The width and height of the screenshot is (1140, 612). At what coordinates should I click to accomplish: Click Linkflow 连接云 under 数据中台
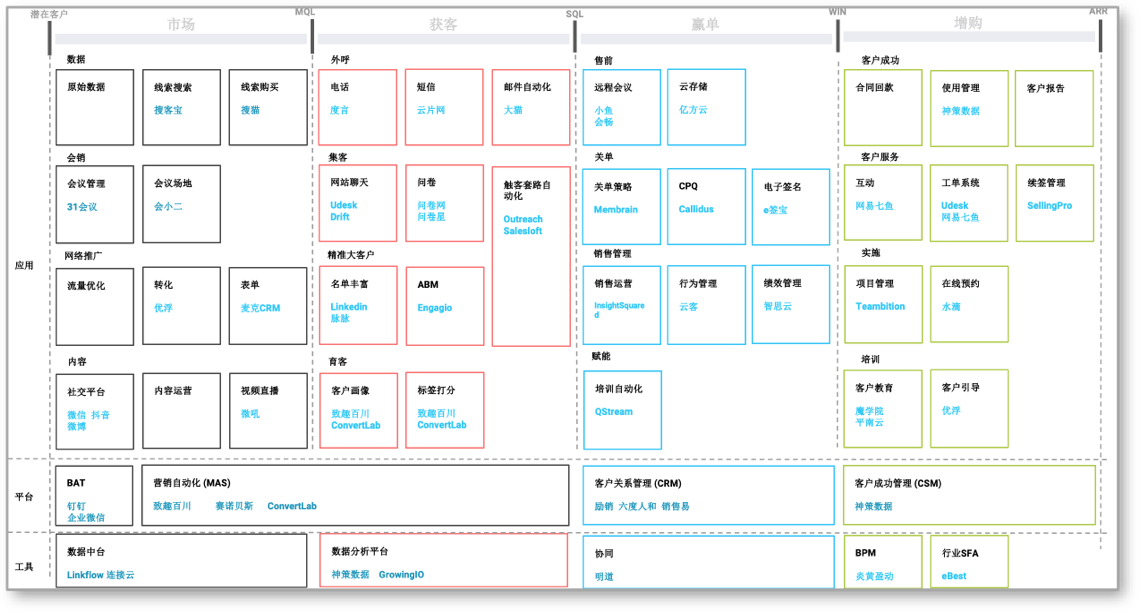click(x=100, y=575)
